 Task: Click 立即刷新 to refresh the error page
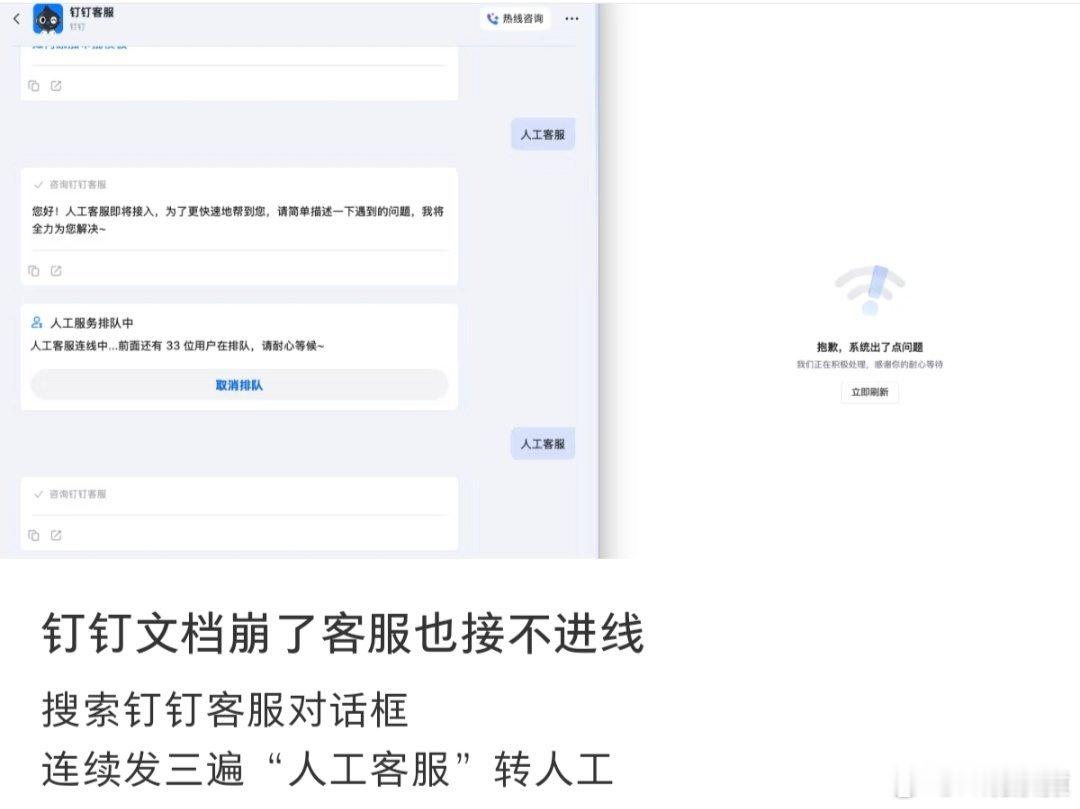click(x=869, y=392)
